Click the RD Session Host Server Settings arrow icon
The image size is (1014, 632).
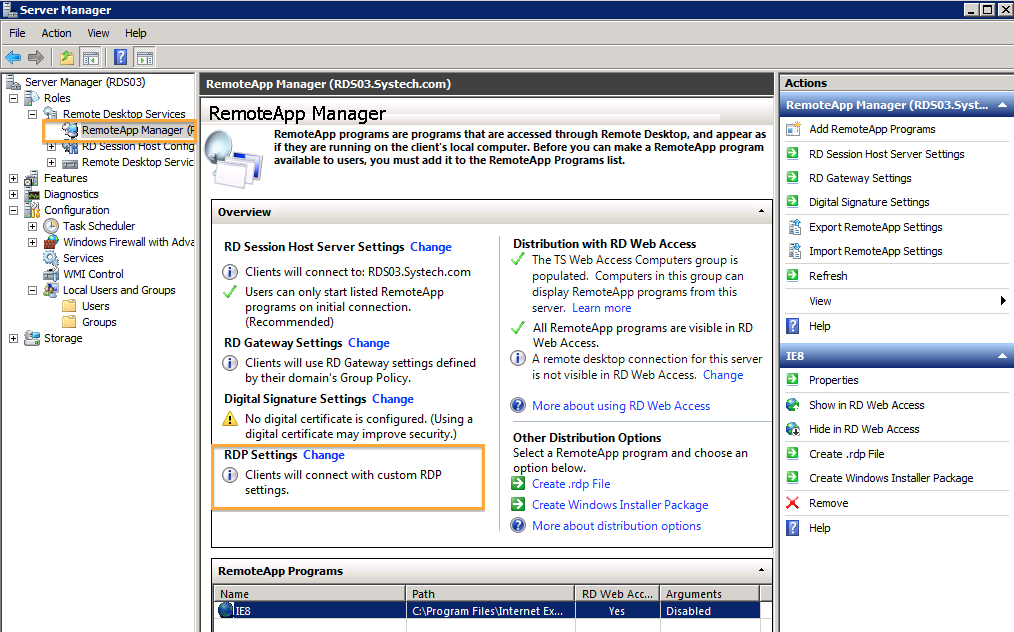point(792,154)
